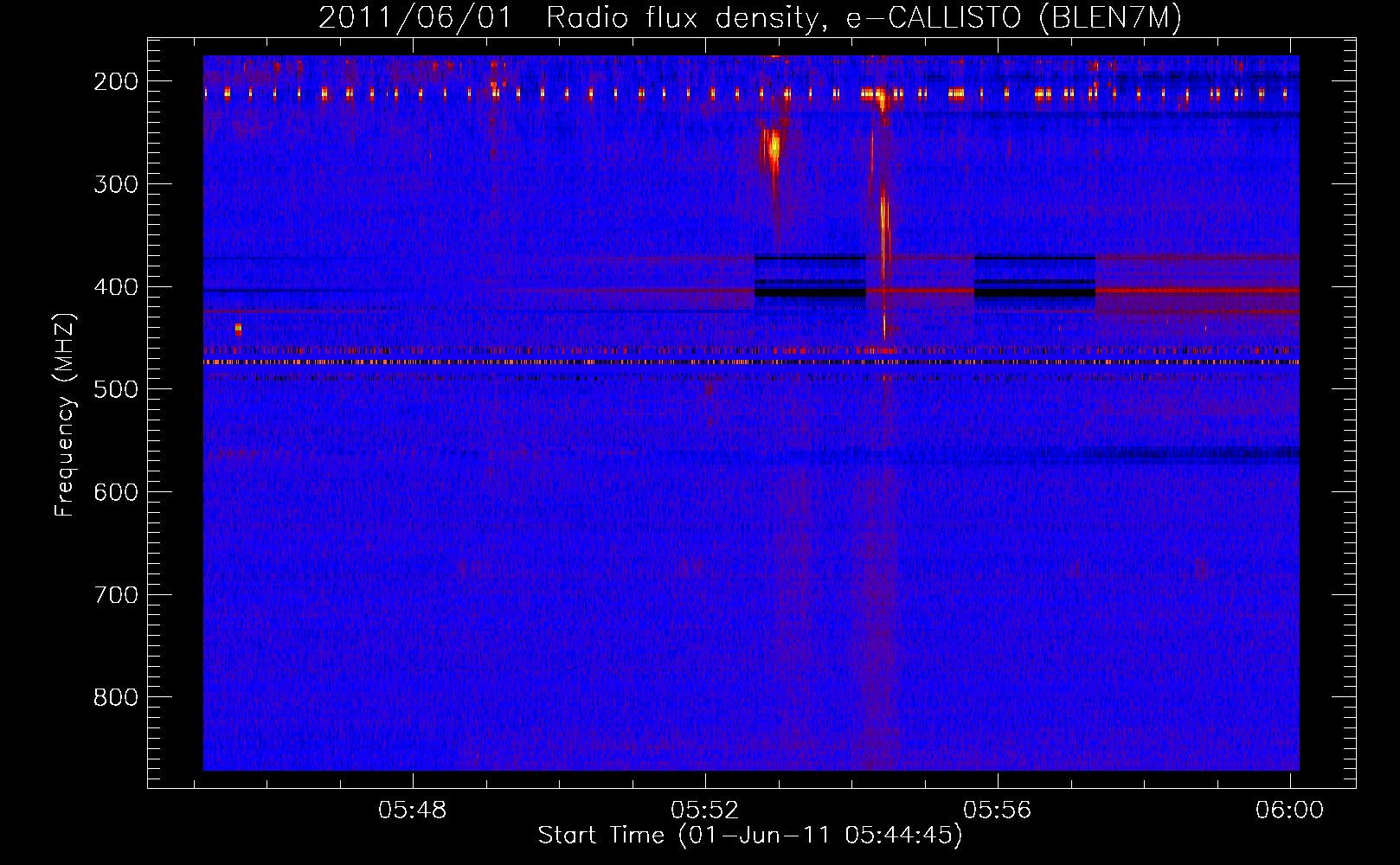This screenshot has width=1400, height=865.
Task: Click the 'Frequency (MHZ)' axis label
Action: (x=65, y=415)
